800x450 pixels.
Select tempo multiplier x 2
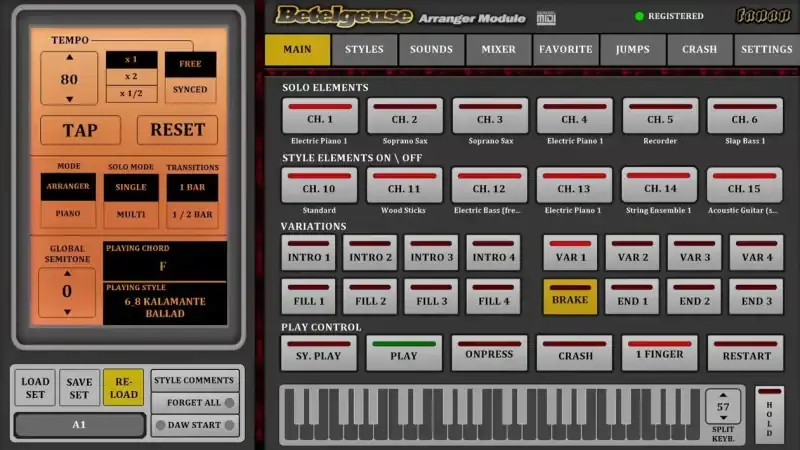click(x=132, y=77)
